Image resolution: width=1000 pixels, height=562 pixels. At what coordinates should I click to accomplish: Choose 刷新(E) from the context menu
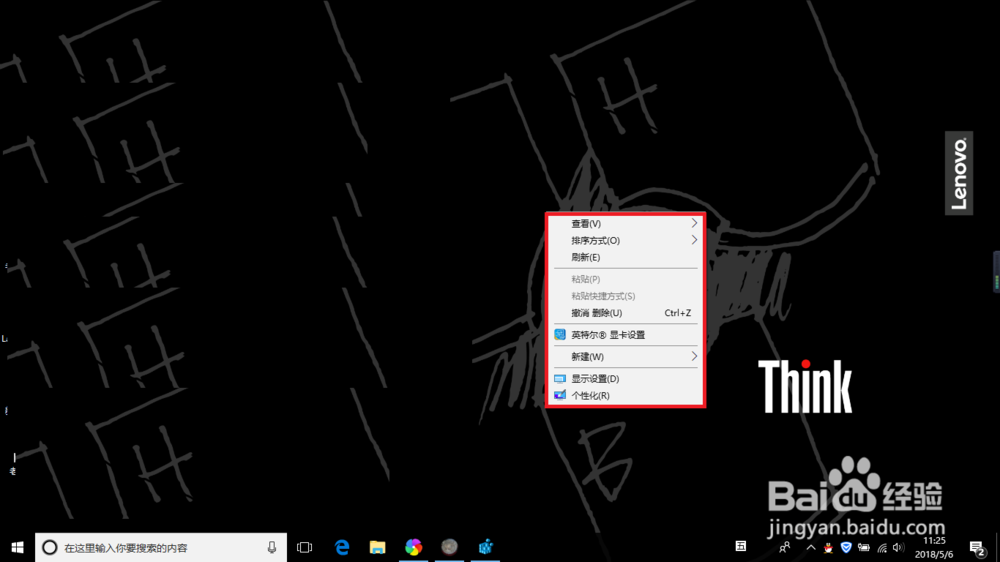(x=625, y=257)
